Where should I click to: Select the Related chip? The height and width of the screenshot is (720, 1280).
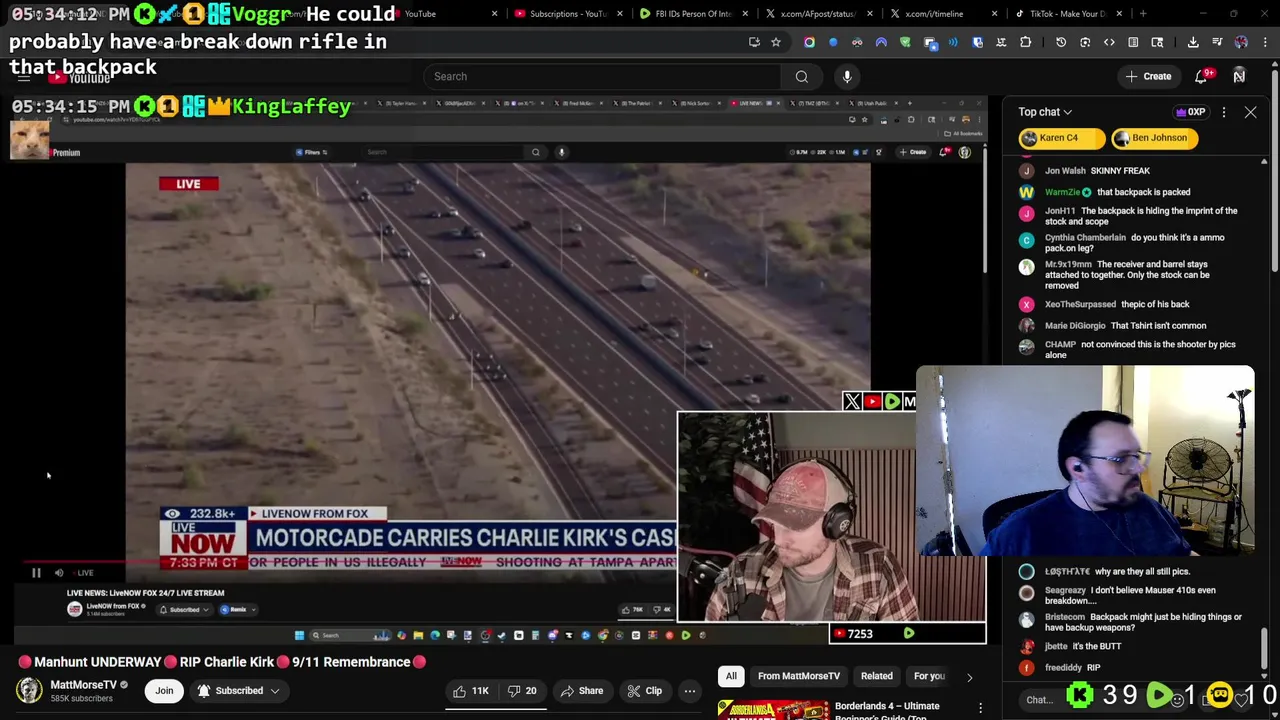876,676
